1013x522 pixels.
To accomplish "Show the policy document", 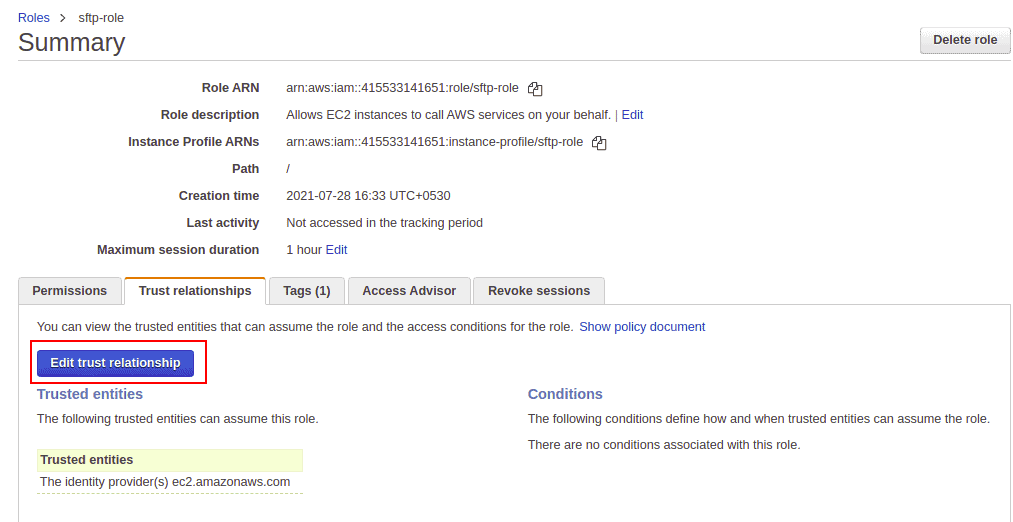I will coord(642,327).
